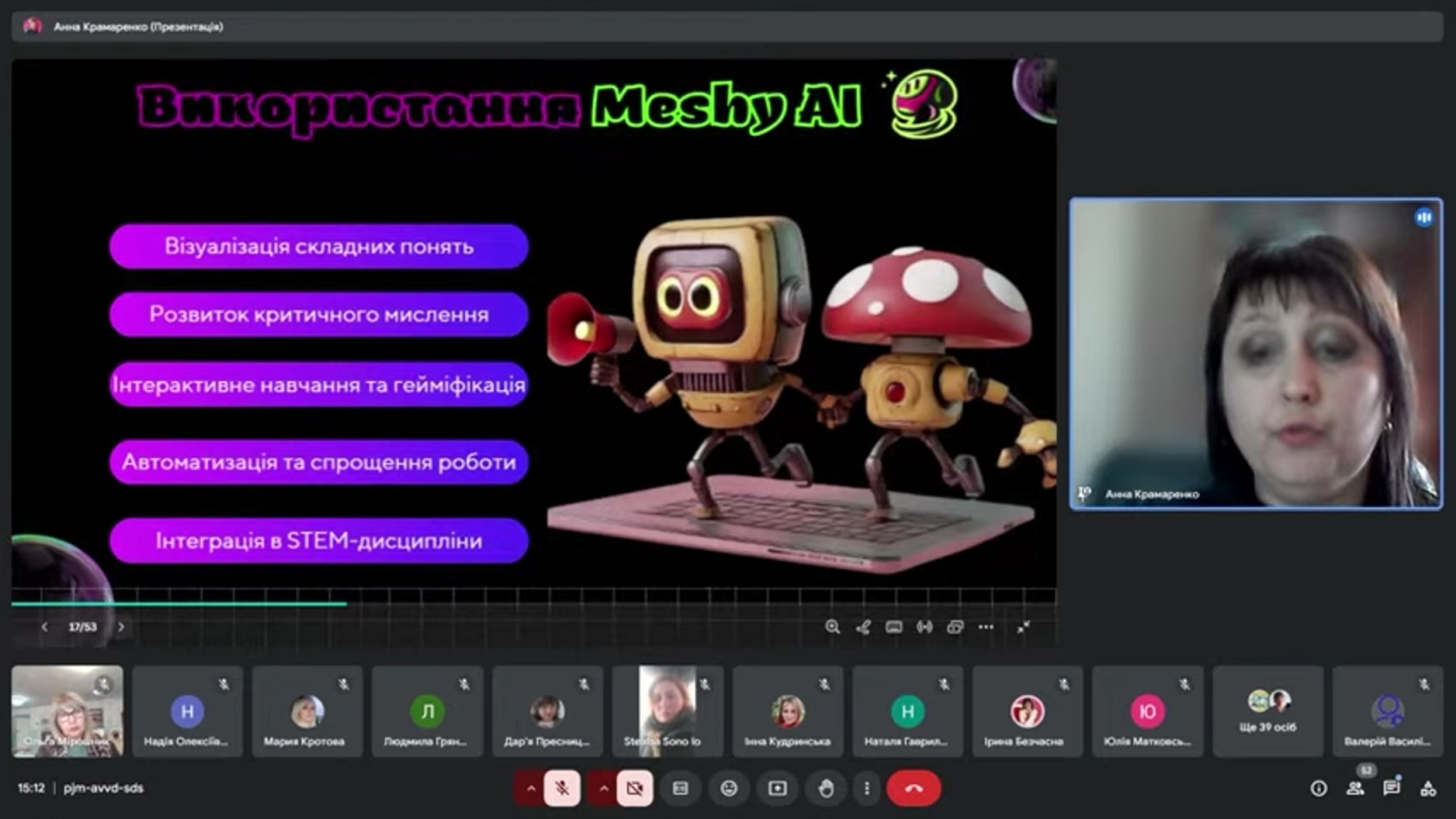This screenshot has height=819, width=1456.
Task: Click muted mic icon on Людмила's tile
Action: click(x=464, y=684)
